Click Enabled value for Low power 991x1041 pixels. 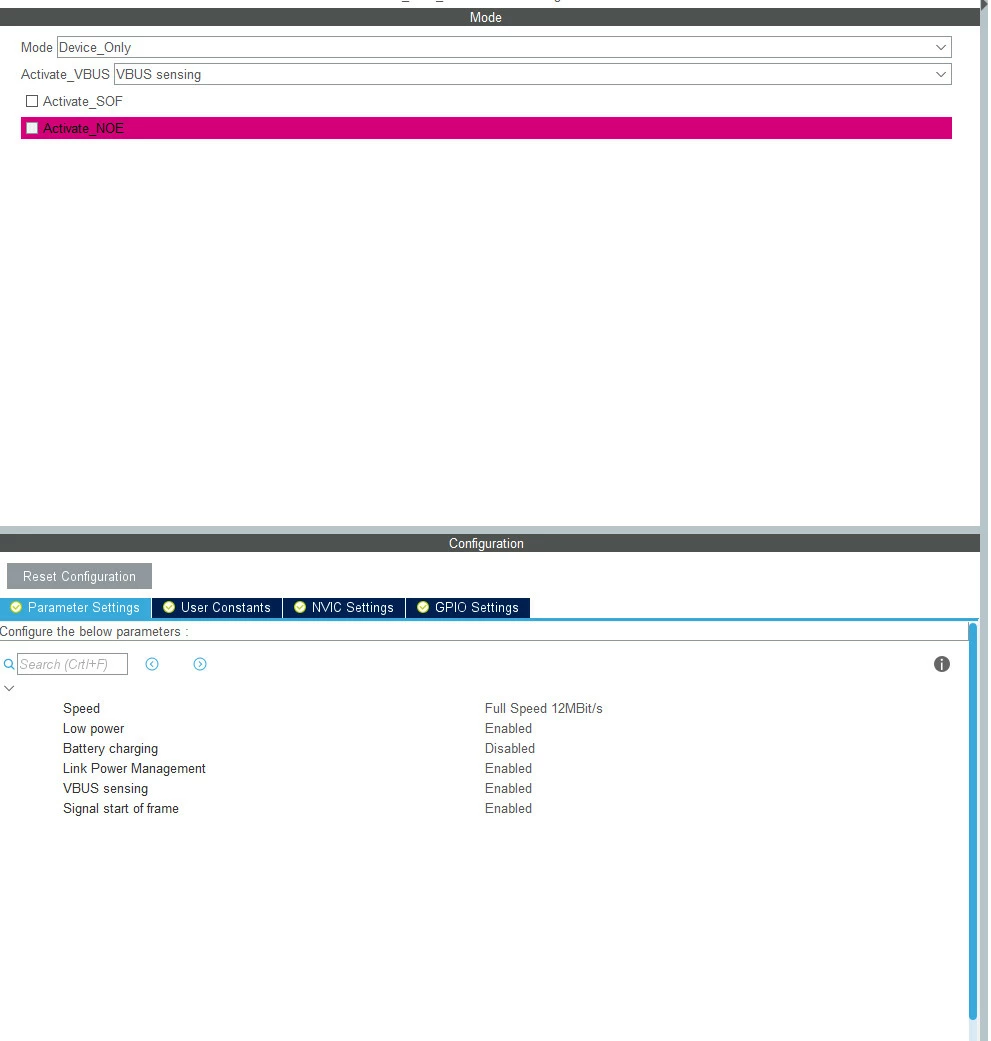click(x=508, y=728)
